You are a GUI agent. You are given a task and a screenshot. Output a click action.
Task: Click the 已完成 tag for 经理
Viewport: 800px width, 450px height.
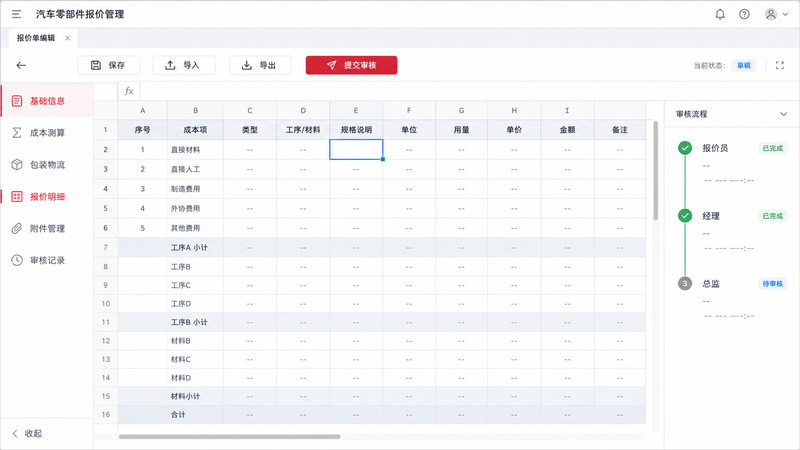[772, 216]
